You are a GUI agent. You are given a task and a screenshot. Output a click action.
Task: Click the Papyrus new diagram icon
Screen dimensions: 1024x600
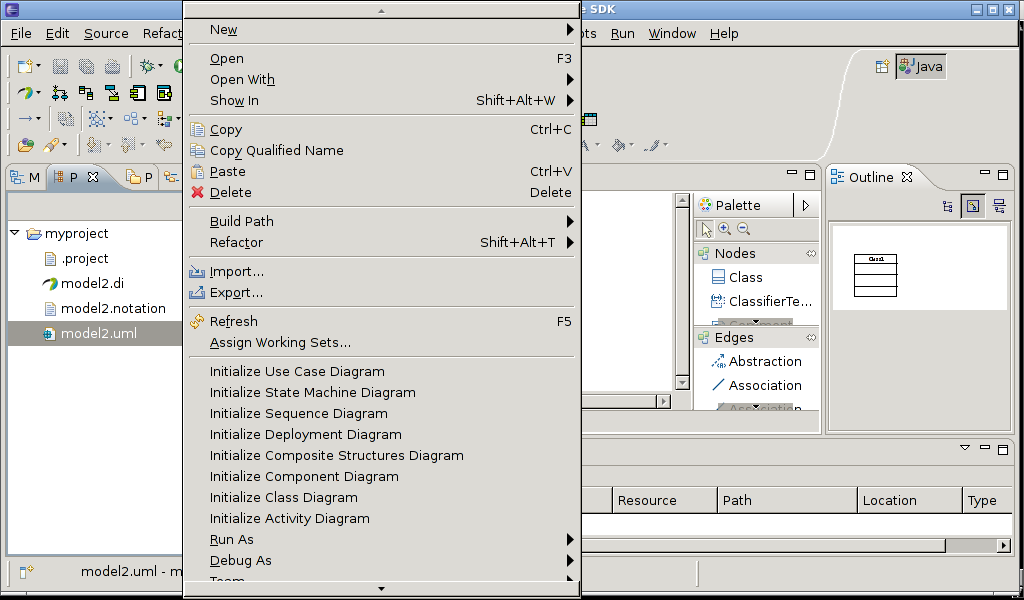pyautogui.click(x=25, y=93)
